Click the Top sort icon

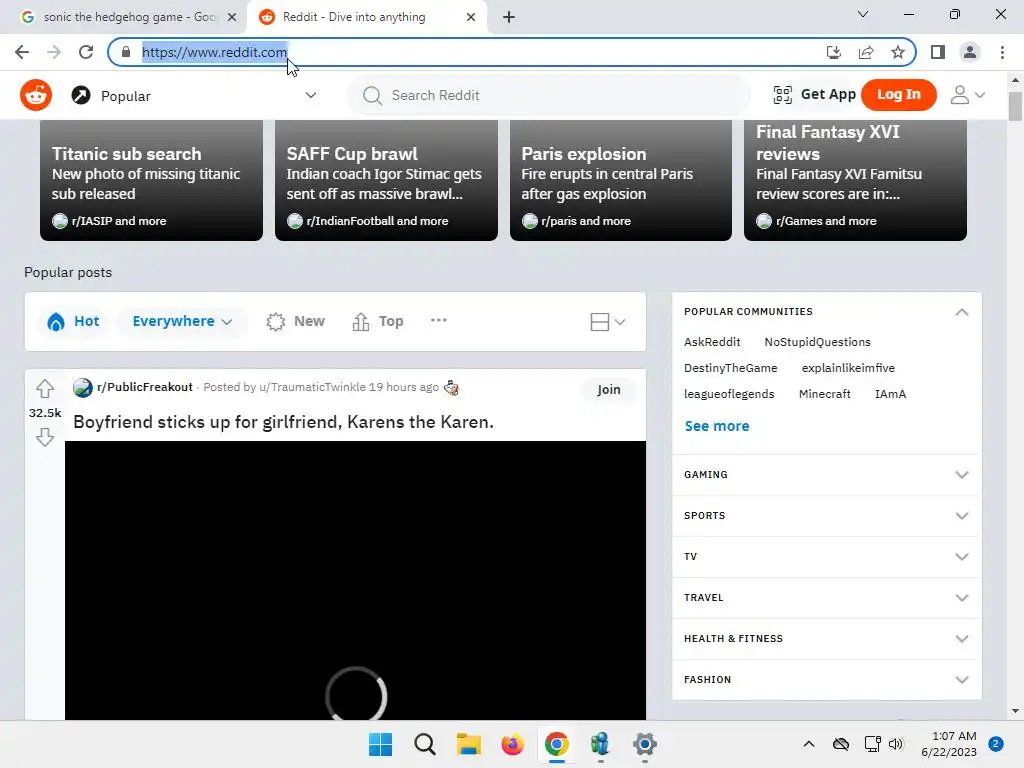coord(360,321)
